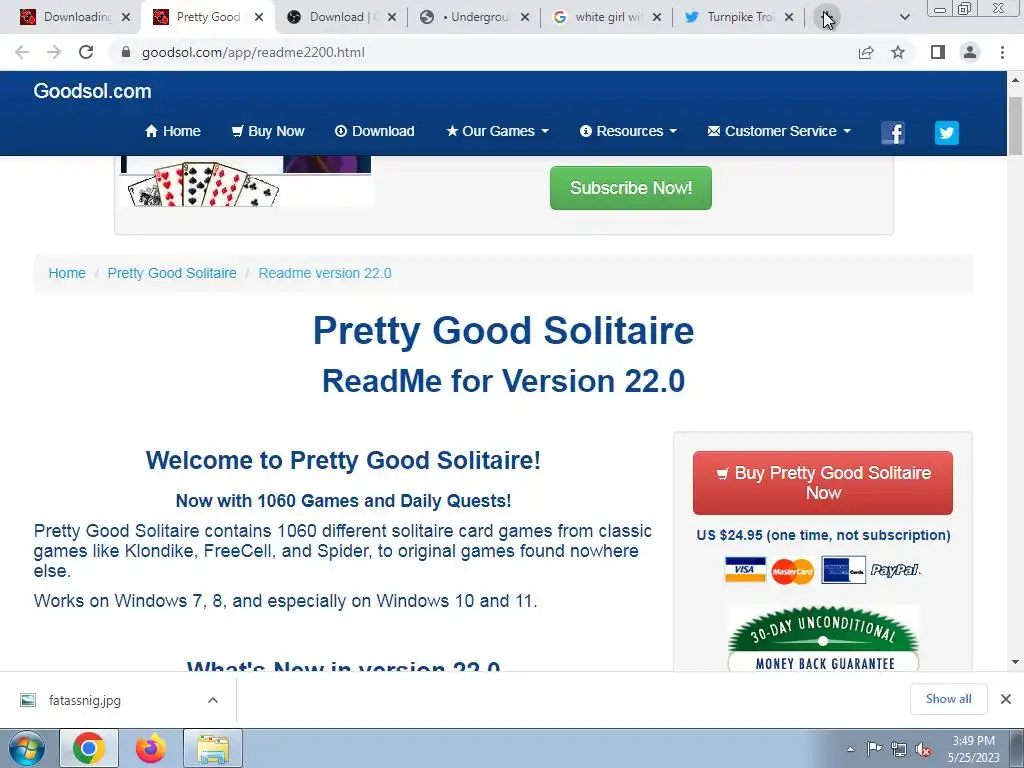
Task: Open Windows Explorer from the taskbar
Action: pyautogui.click(x=213, y=748)
